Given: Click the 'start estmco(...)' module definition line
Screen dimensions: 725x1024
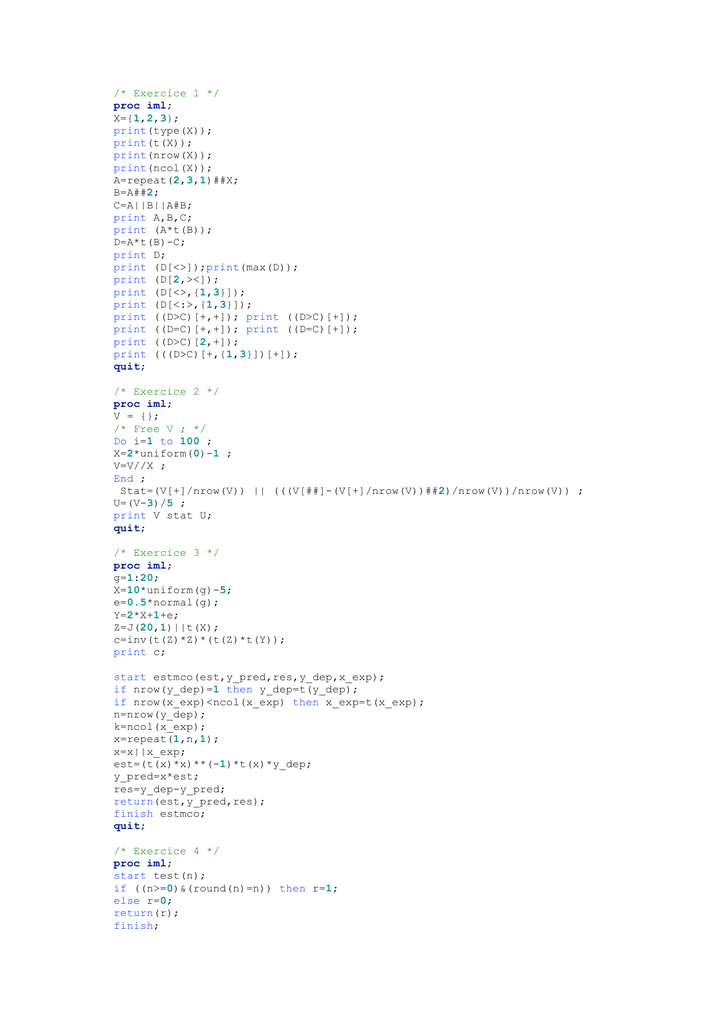Looking at the screenshot, I should 249,677.
